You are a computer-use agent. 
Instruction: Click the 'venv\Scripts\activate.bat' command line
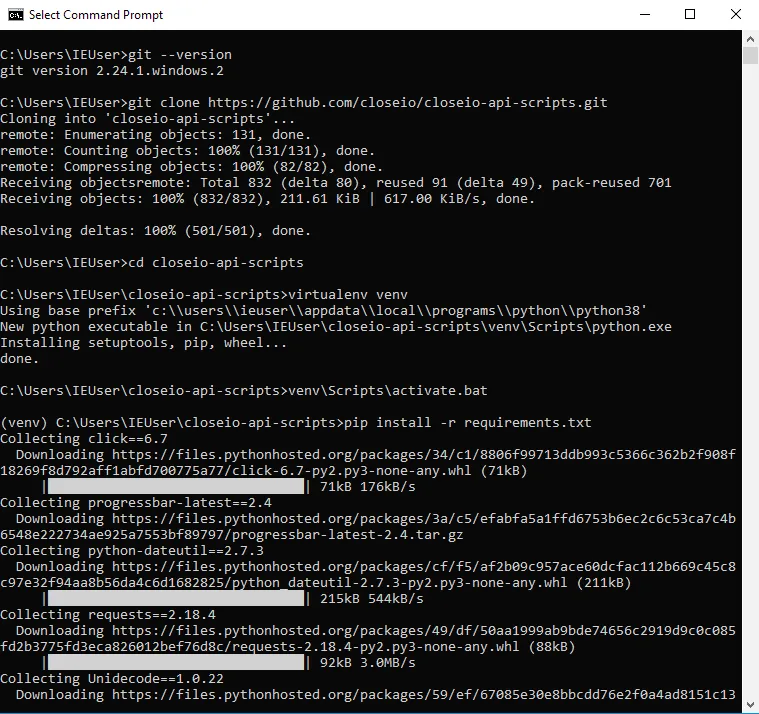coord(244,390)
